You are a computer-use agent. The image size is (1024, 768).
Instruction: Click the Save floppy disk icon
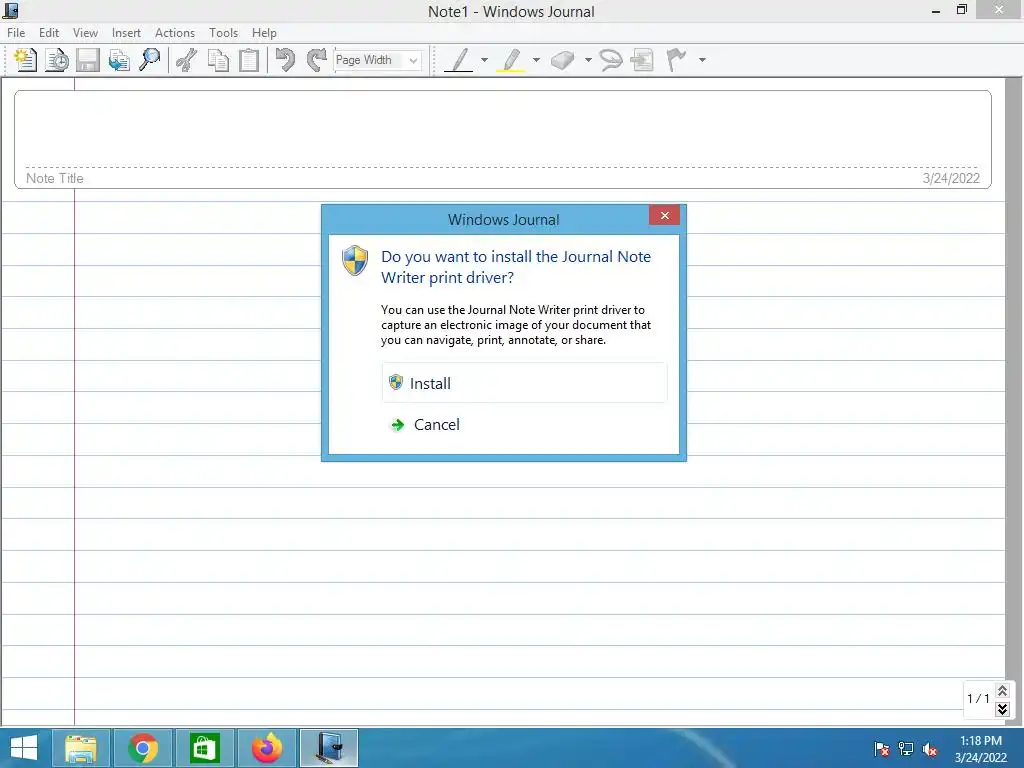pos(88,60)
